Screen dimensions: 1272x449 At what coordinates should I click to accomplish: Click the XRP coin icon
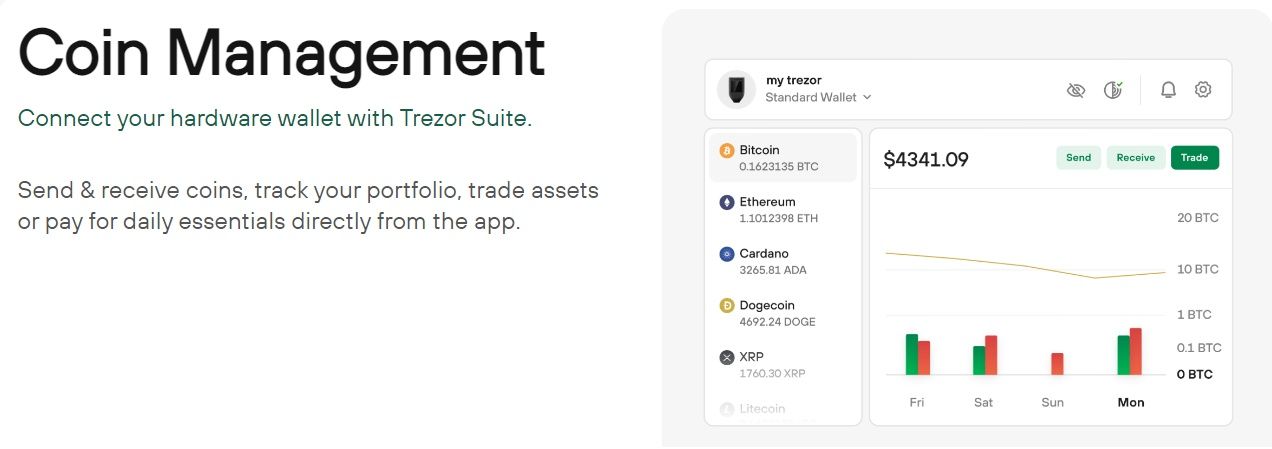click(727, 357)
